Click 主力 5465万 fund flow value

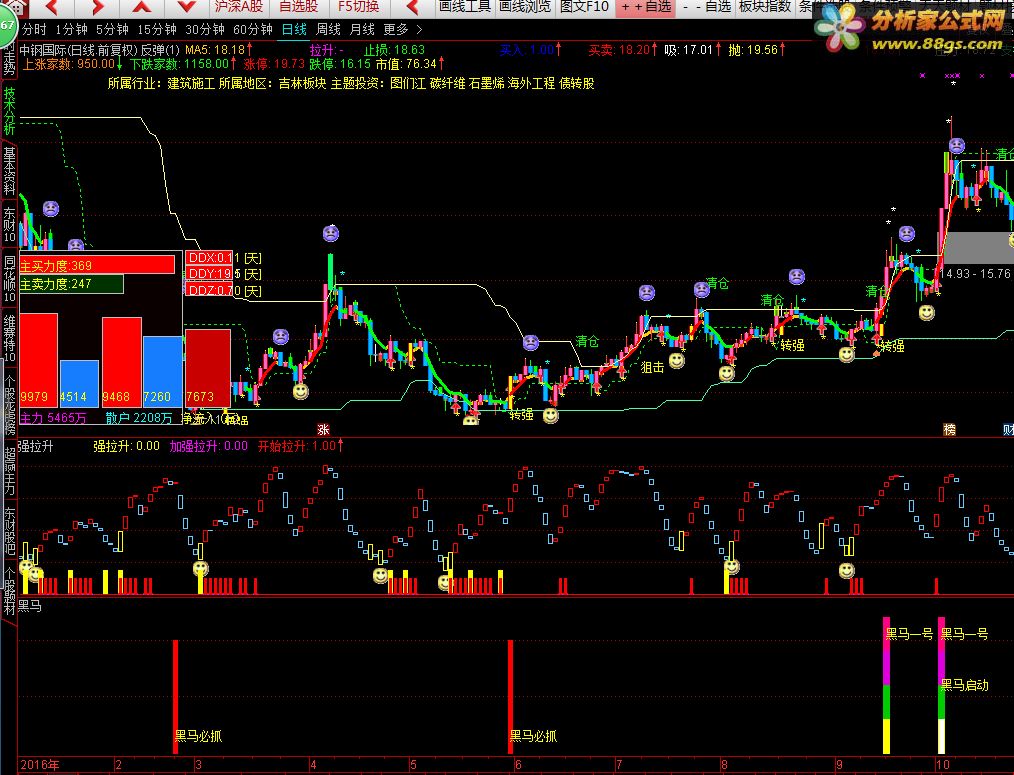(x=52, y=418)
